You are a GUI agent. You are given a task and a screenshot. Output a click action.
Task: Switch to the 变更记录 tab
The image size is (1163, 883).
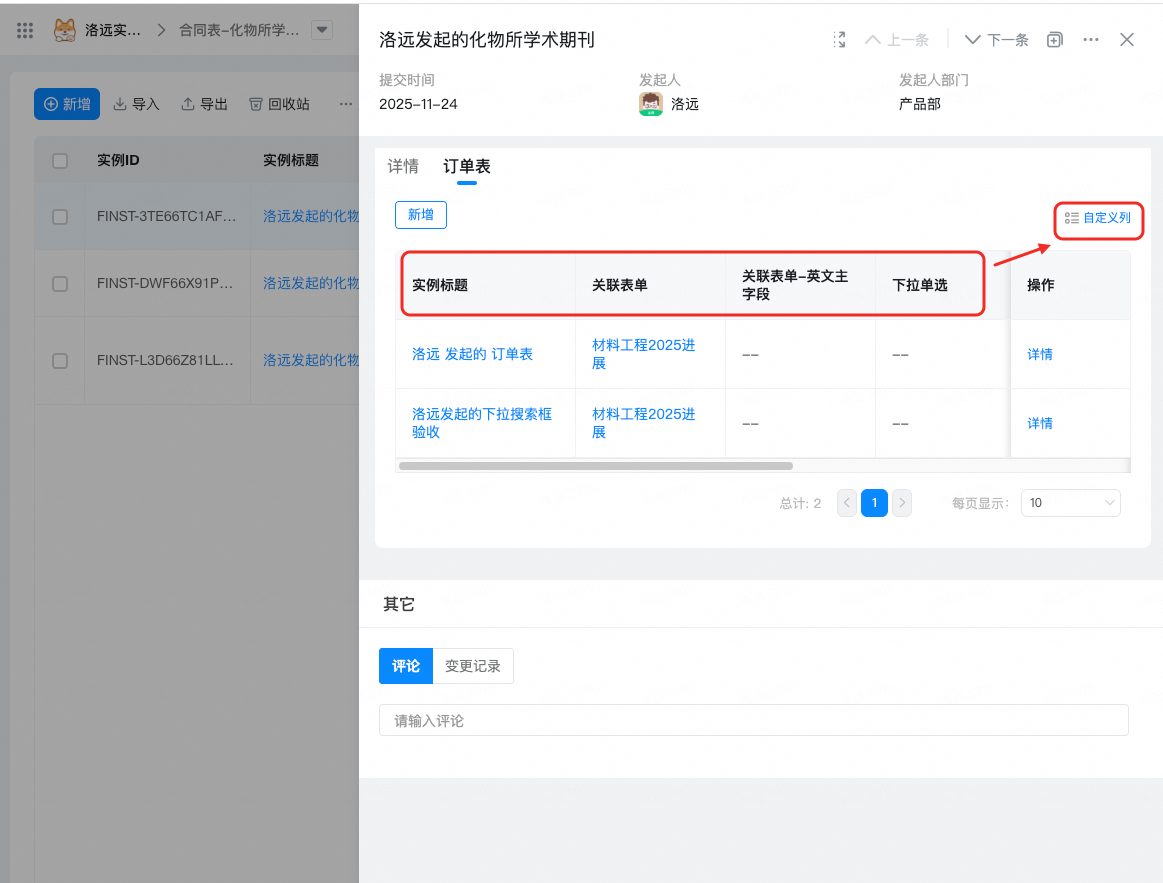point(473,666)
